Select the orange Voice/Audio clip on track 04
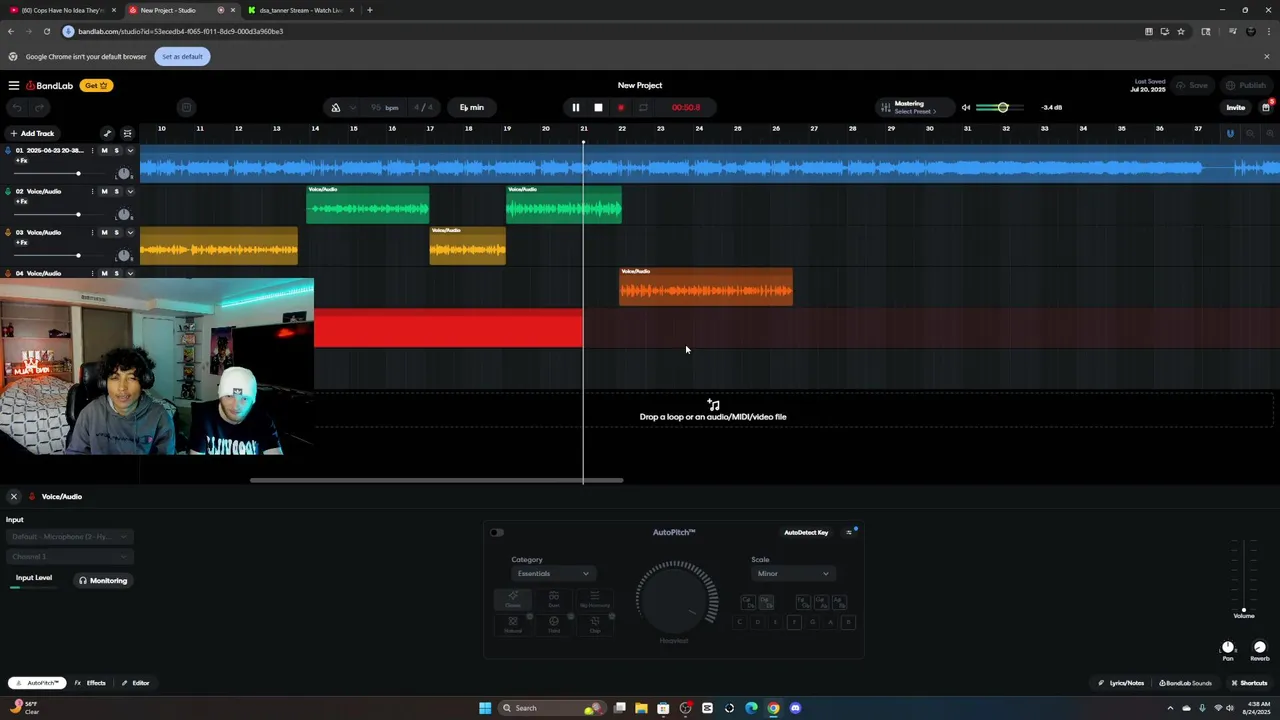 pos(706,286)
